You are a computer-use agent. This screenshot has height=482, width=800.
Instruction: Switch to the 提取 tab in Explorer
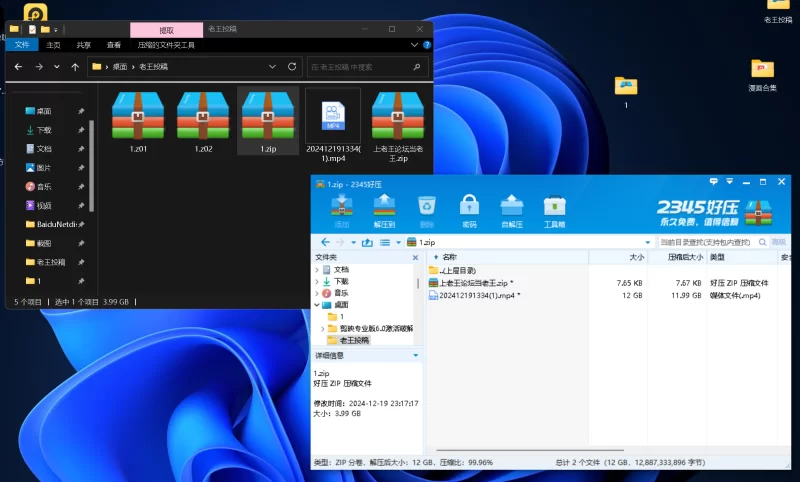coord(166,30)
